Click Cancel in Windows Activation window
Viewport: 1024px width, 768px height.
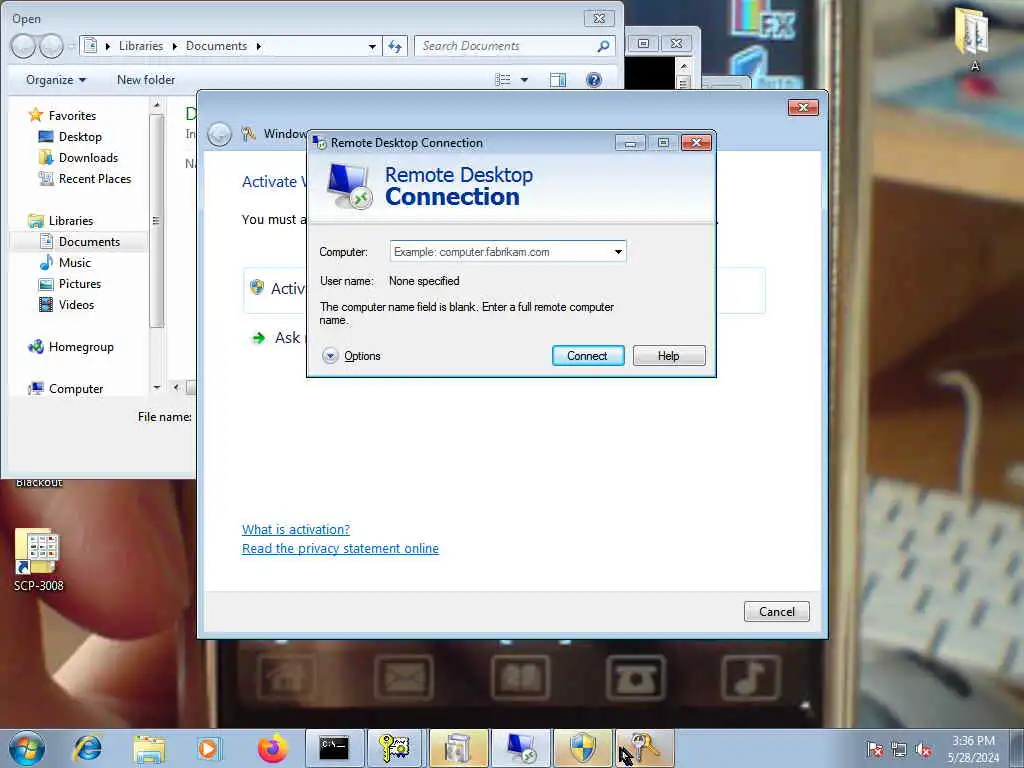(x=776, y=612)
